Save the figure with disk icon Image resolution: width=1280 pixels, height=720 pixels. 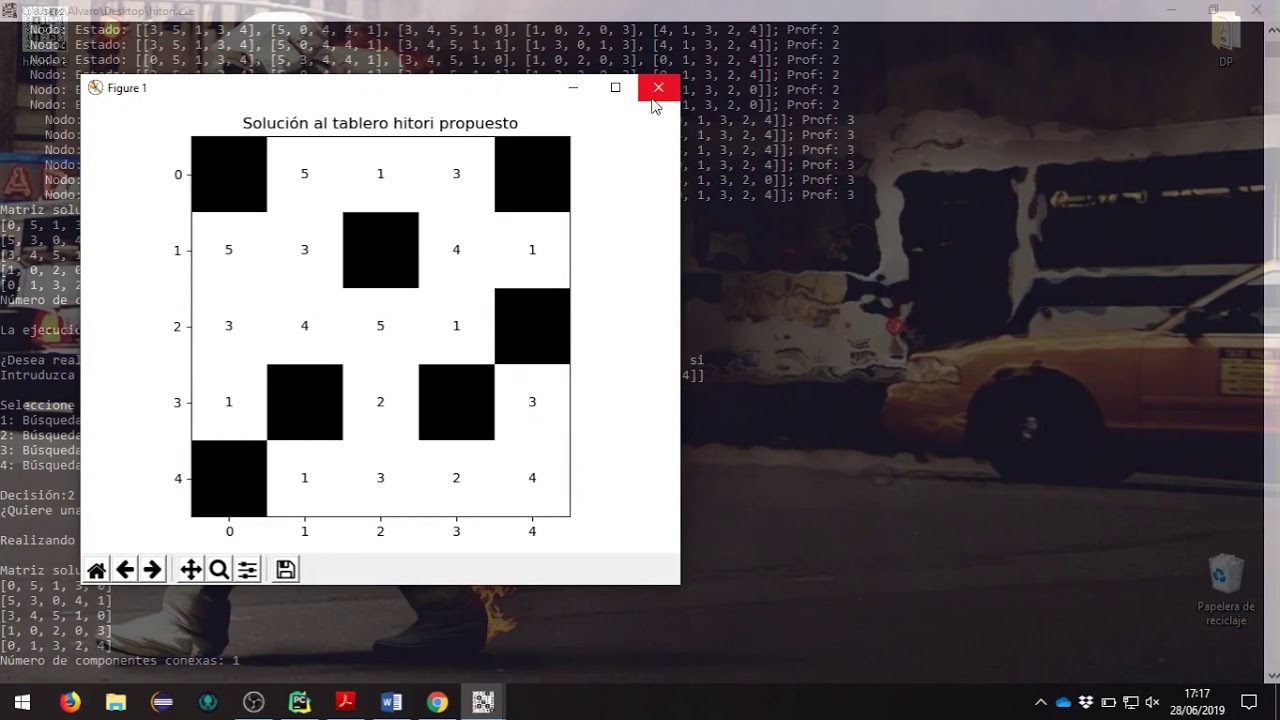pos(285,570)
